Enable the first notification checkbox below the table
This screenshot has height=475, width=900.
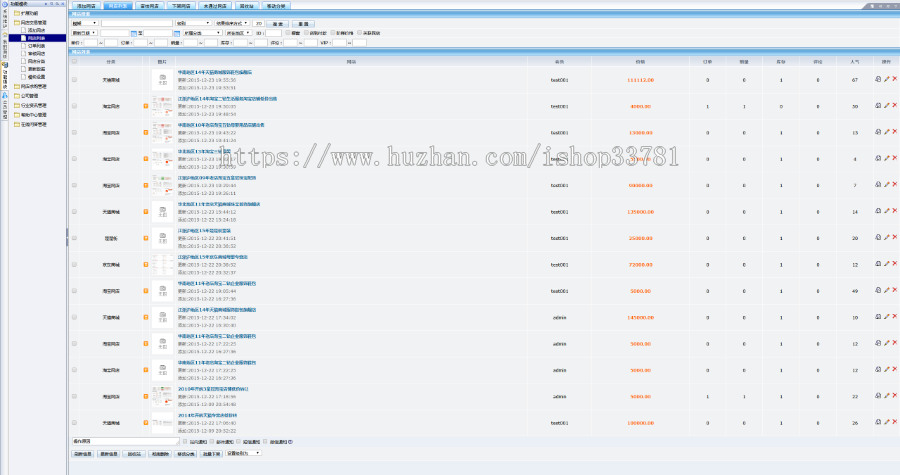pos(185,442)
